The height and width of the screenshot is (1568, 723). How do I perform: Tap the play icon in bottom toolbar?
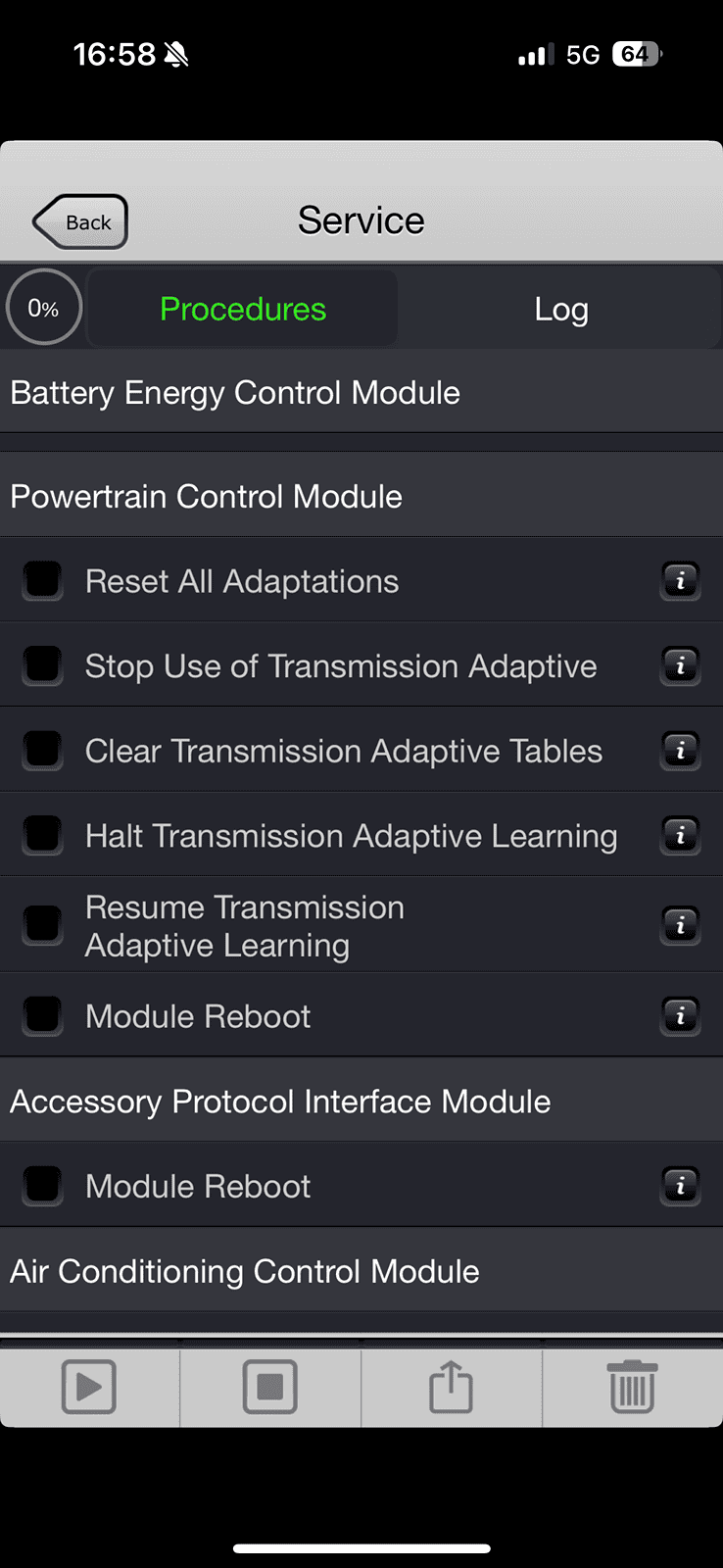(89, 1387)
